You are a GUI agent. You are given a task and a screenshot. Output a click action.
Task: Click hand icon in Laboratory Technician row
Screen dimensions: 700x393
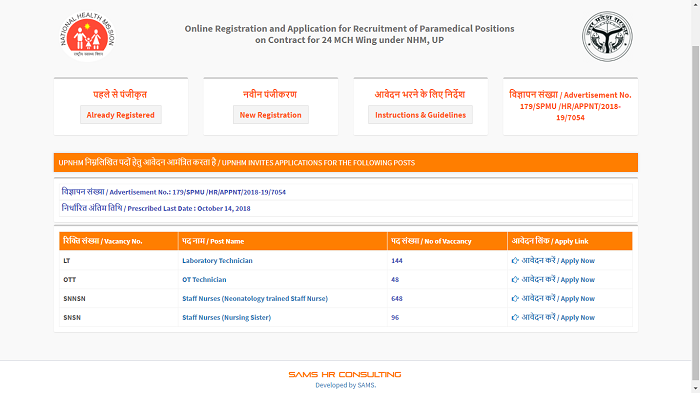coord(515,260)
